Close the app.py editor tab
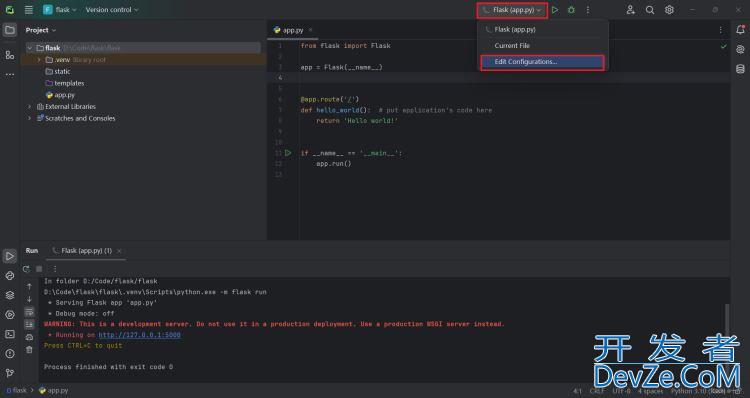 (x=310, y=30)
